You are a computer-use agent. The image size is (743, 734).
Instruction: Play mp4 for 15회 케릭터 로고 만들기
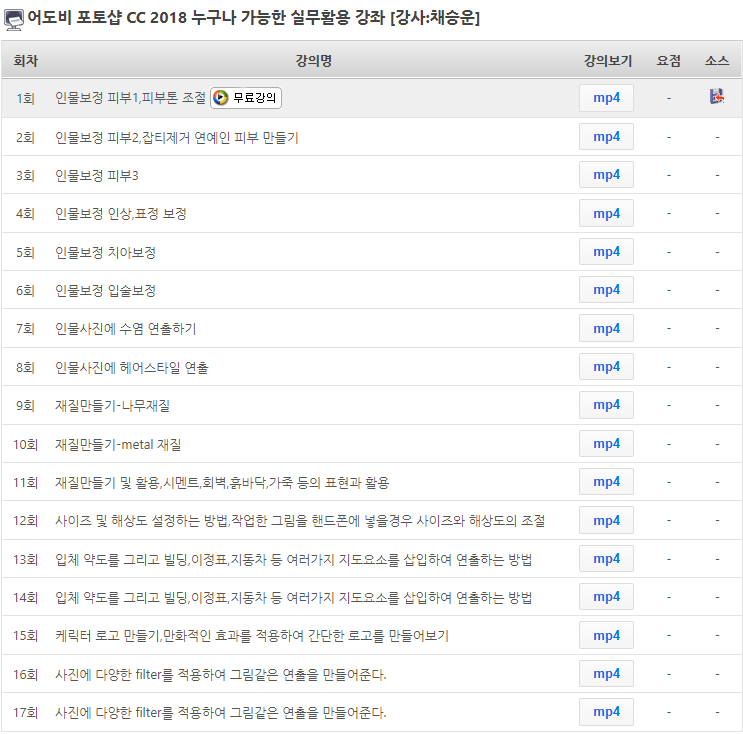click(x=606, y=635)
